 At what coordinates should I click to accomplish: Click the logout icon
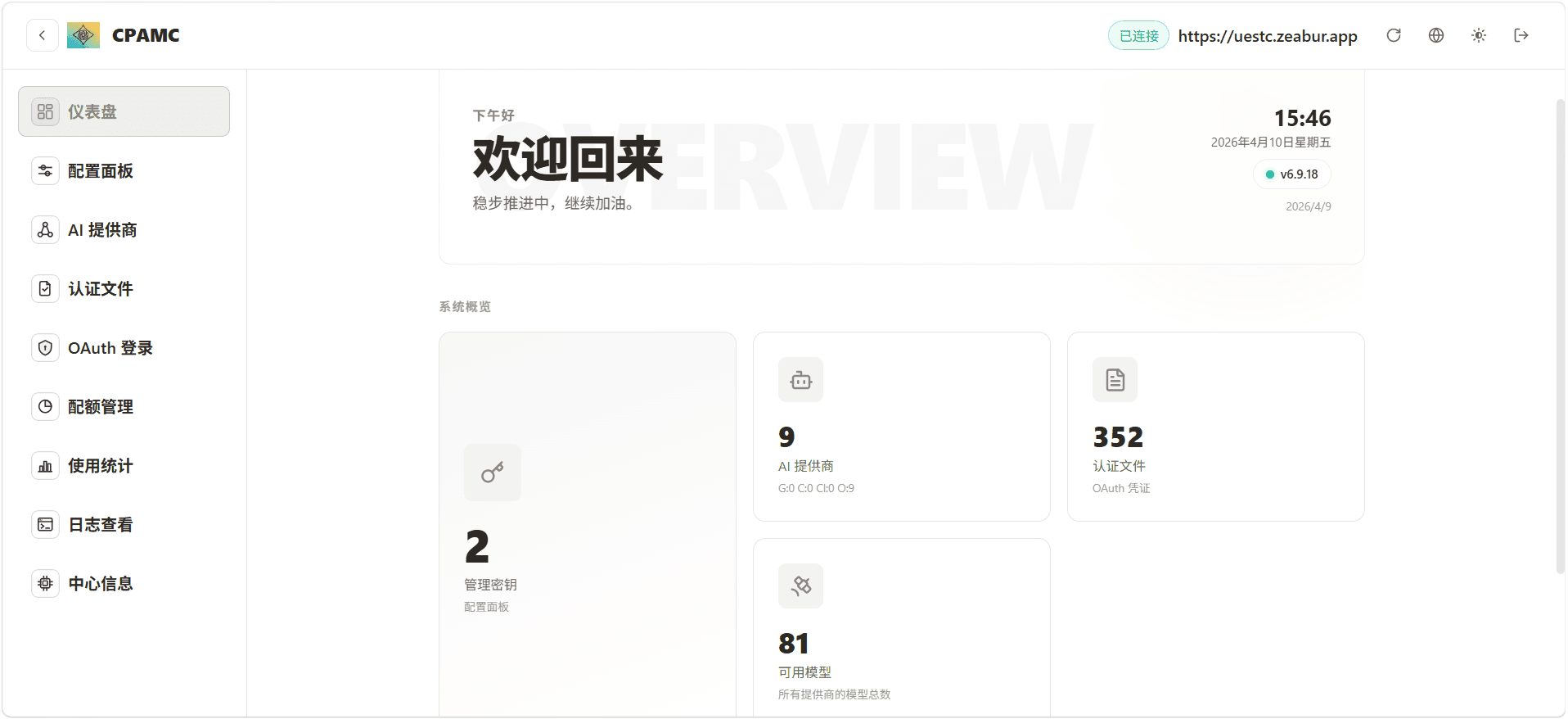tap(1521, 35)
